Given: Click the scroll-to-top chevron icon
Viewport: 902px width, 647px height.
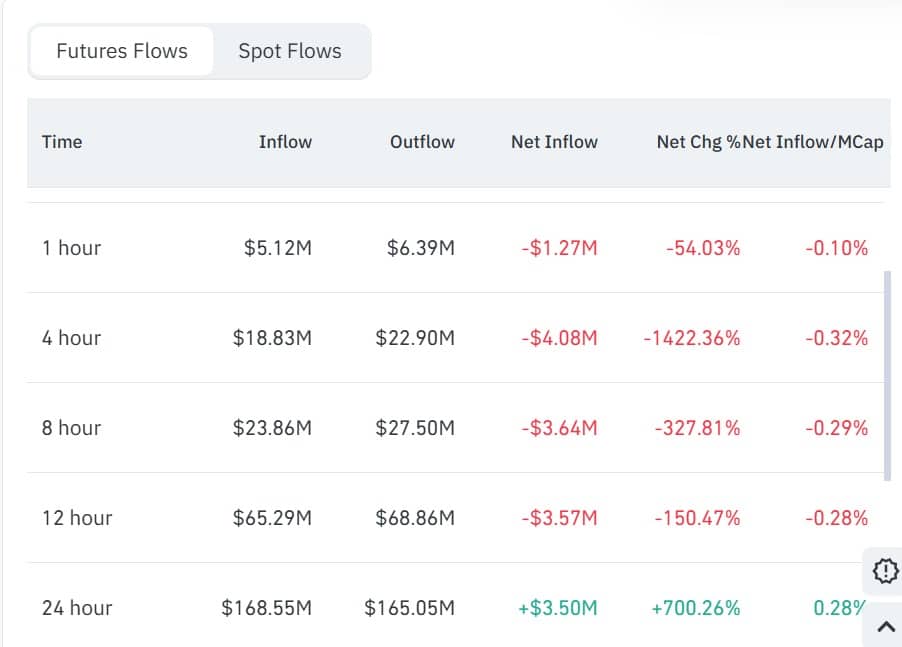Looking at the screenshot, I should pyautogui.click(x=885, y=627).
